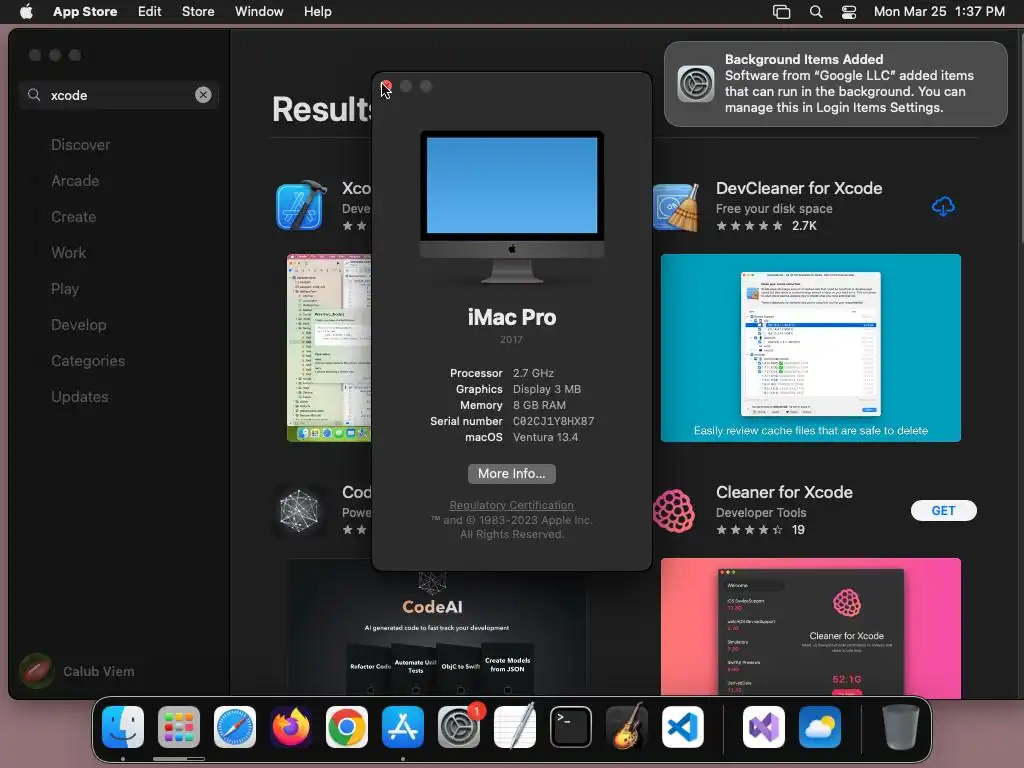Launch Google Chrome from the Dock
The width and height of the screenshot is (1024, 768).
pyautogui.click(x=347, y=727)
